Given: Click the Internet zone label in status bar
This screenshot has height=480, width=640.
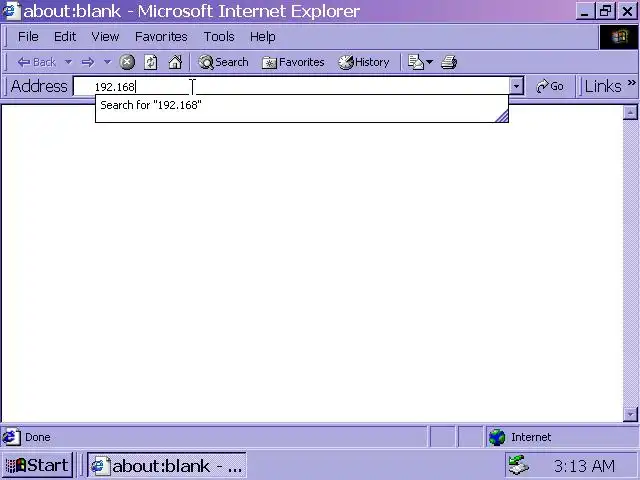Looking at the screenshot, I should (531, 437).
